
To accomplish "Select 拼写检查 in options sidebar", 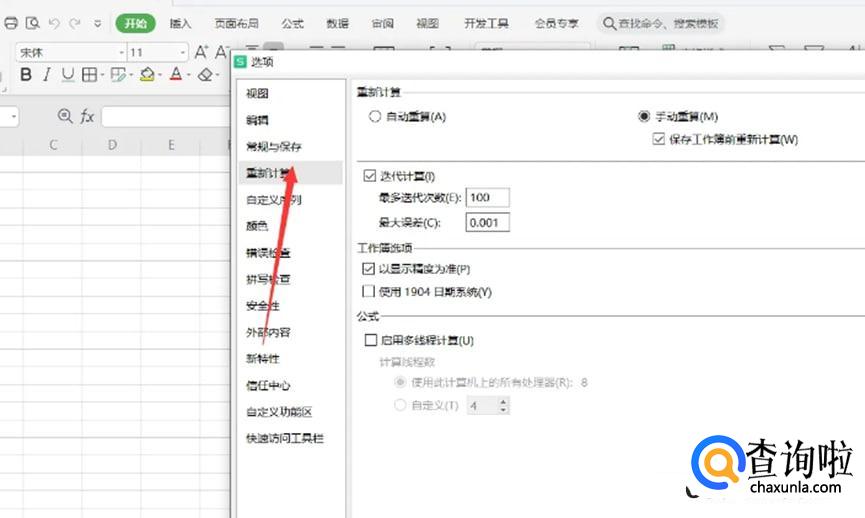I will point(268,280).
